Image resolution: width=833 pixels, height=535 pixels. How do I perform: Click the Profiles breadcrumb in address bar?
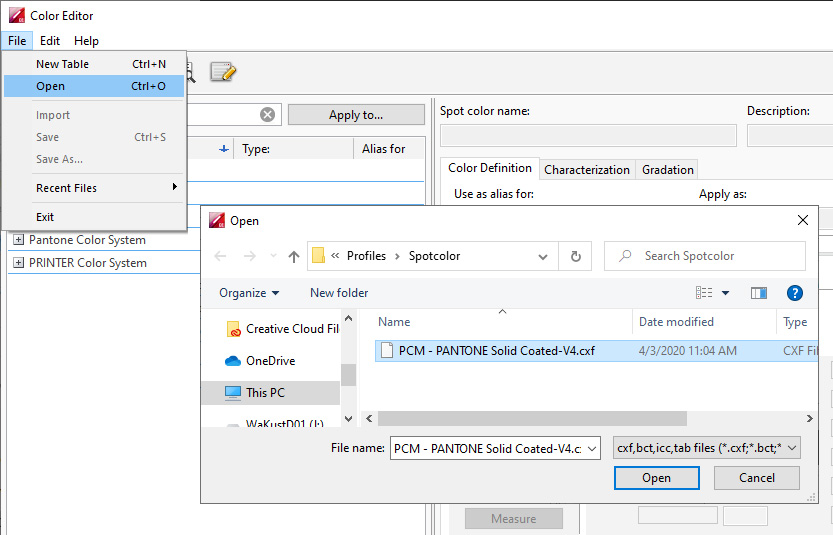tap(367, 256)
